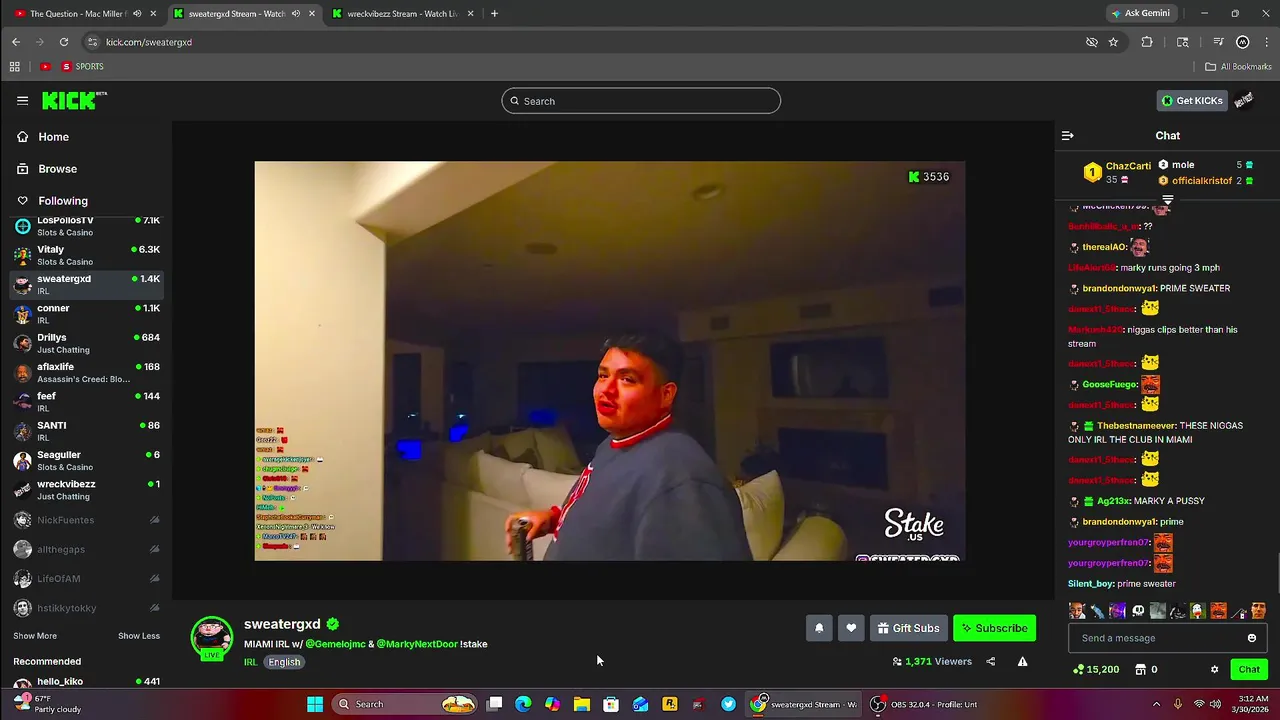Click the KICK logo
1280x720 pixels.
coord(73,100)
